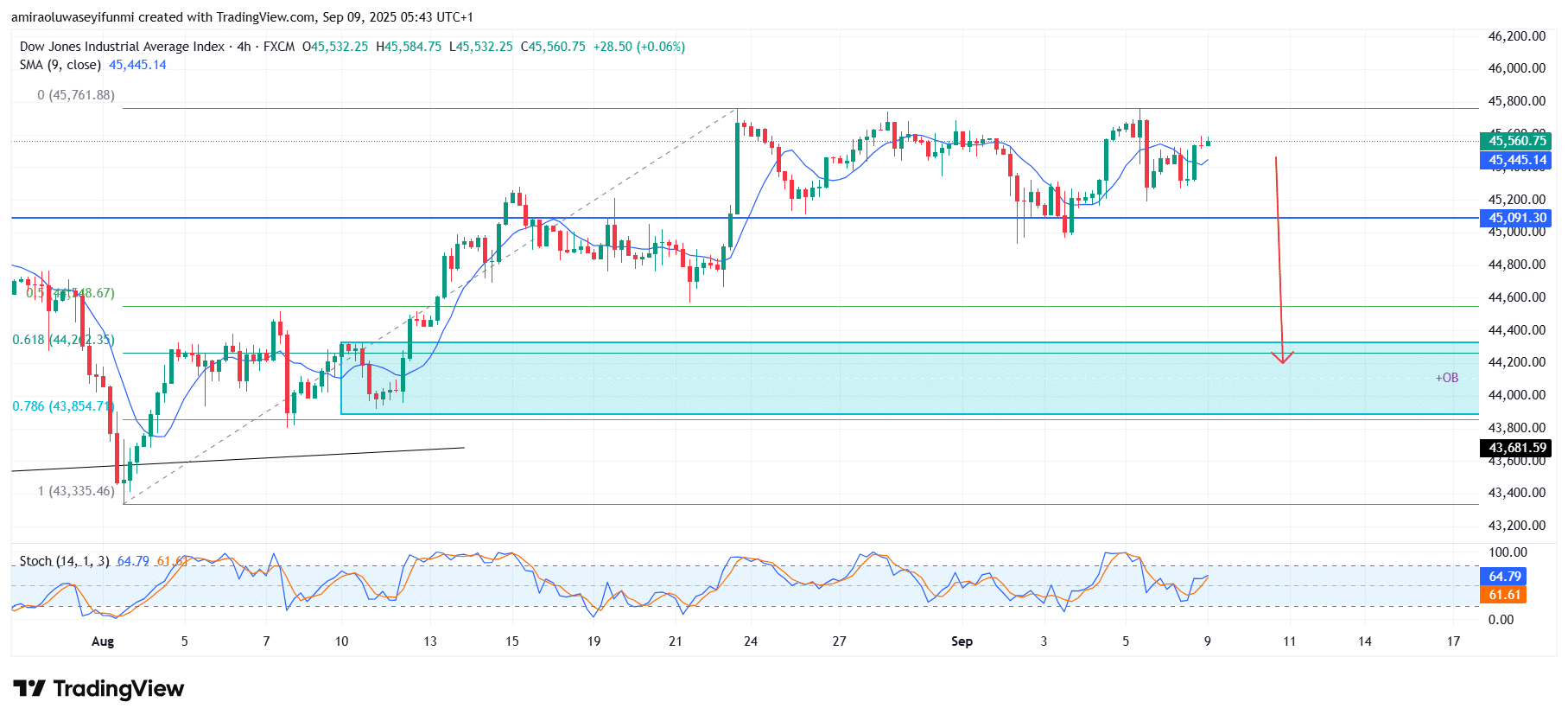Click the date 13 on the time axis
Image resolution: width=1568 pixels, height=721 pixels.
click(430, 641)
